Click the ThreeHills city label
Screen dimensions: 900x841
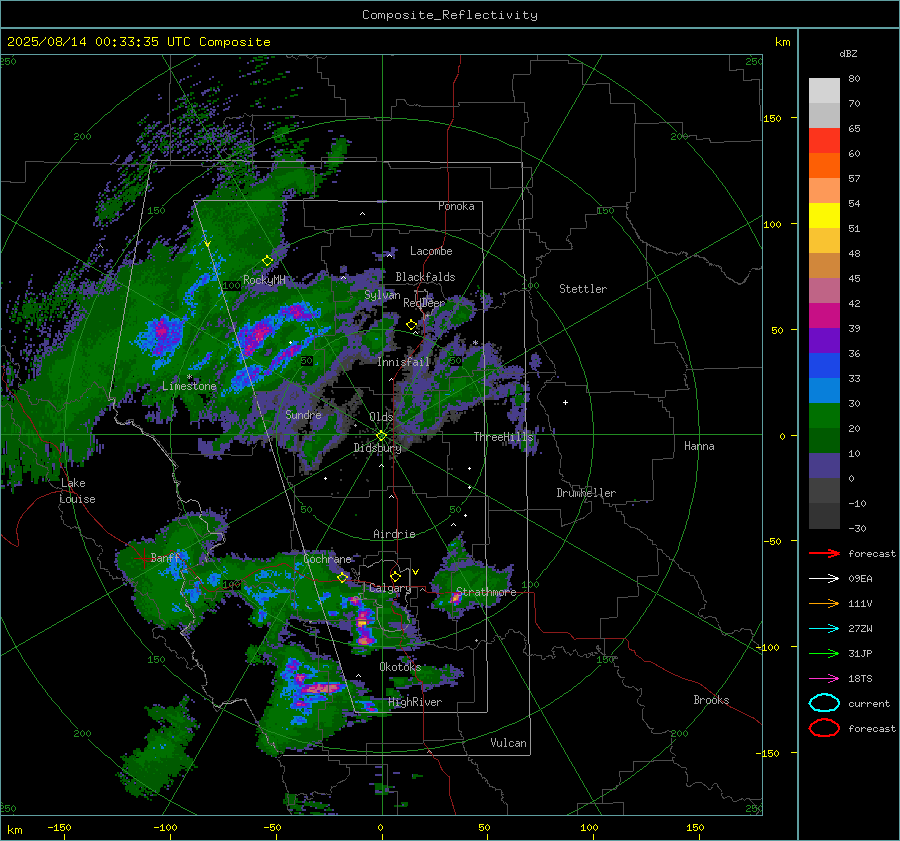point(503,437)
